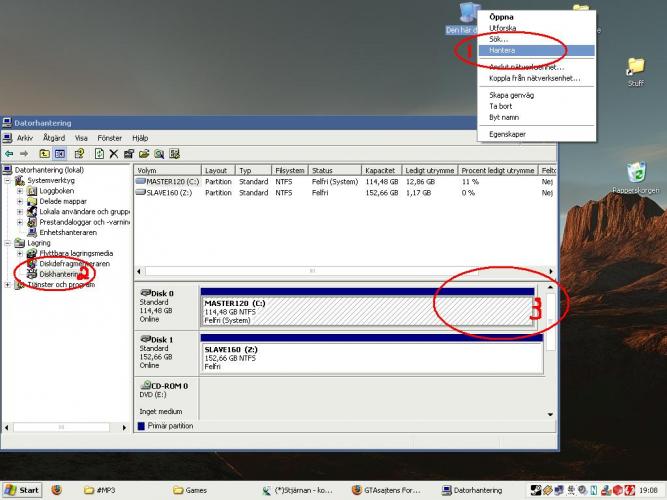Image resolution: width=667 pixels, height=500 pixels.
Task: Select Diskhantering in the left tree
Action: tap(60, 274)
